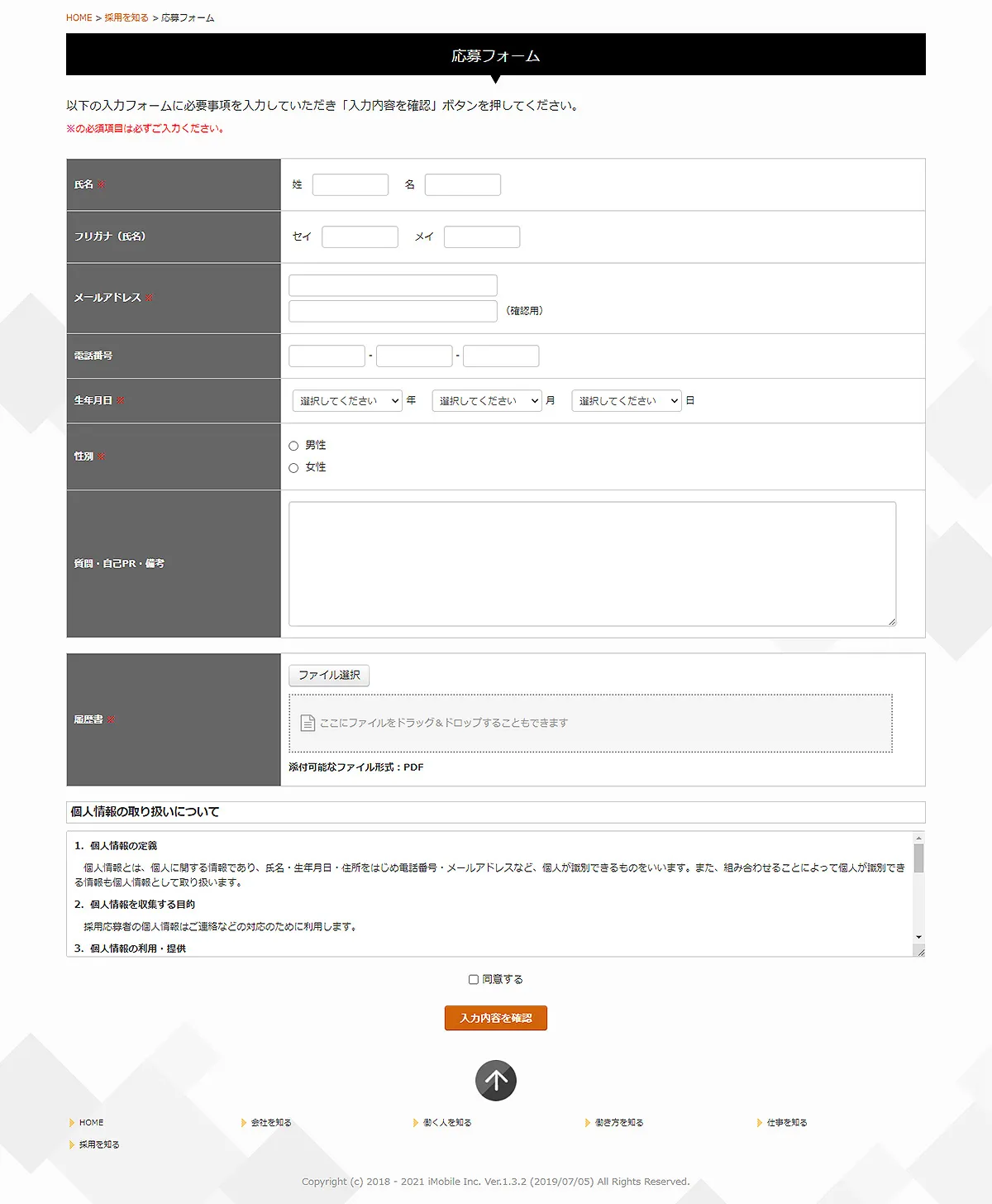This screenshot has height=1204, width=992.
Task: Open the birth day dropdown
Action: (x=626, y=400)
